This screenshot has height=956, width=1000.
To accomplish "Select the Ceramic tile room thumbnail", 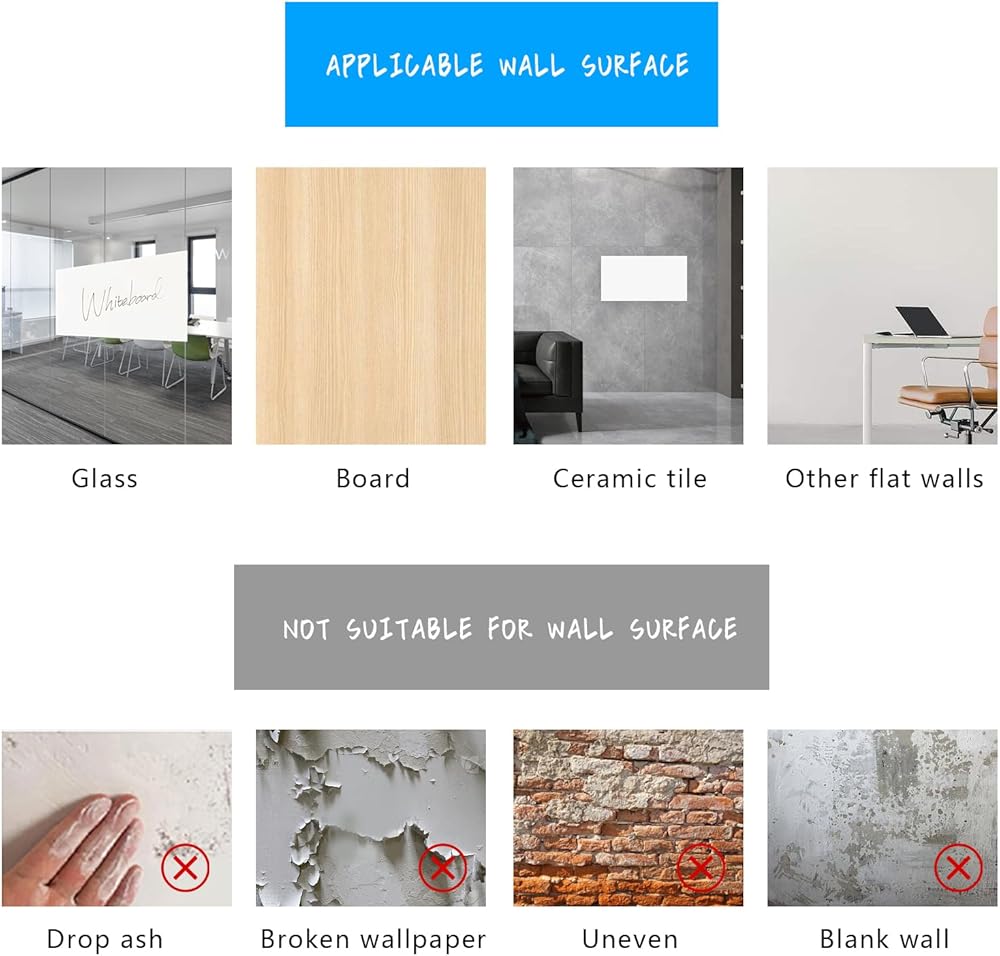I will pyautogui.click(x=628, y=305).
